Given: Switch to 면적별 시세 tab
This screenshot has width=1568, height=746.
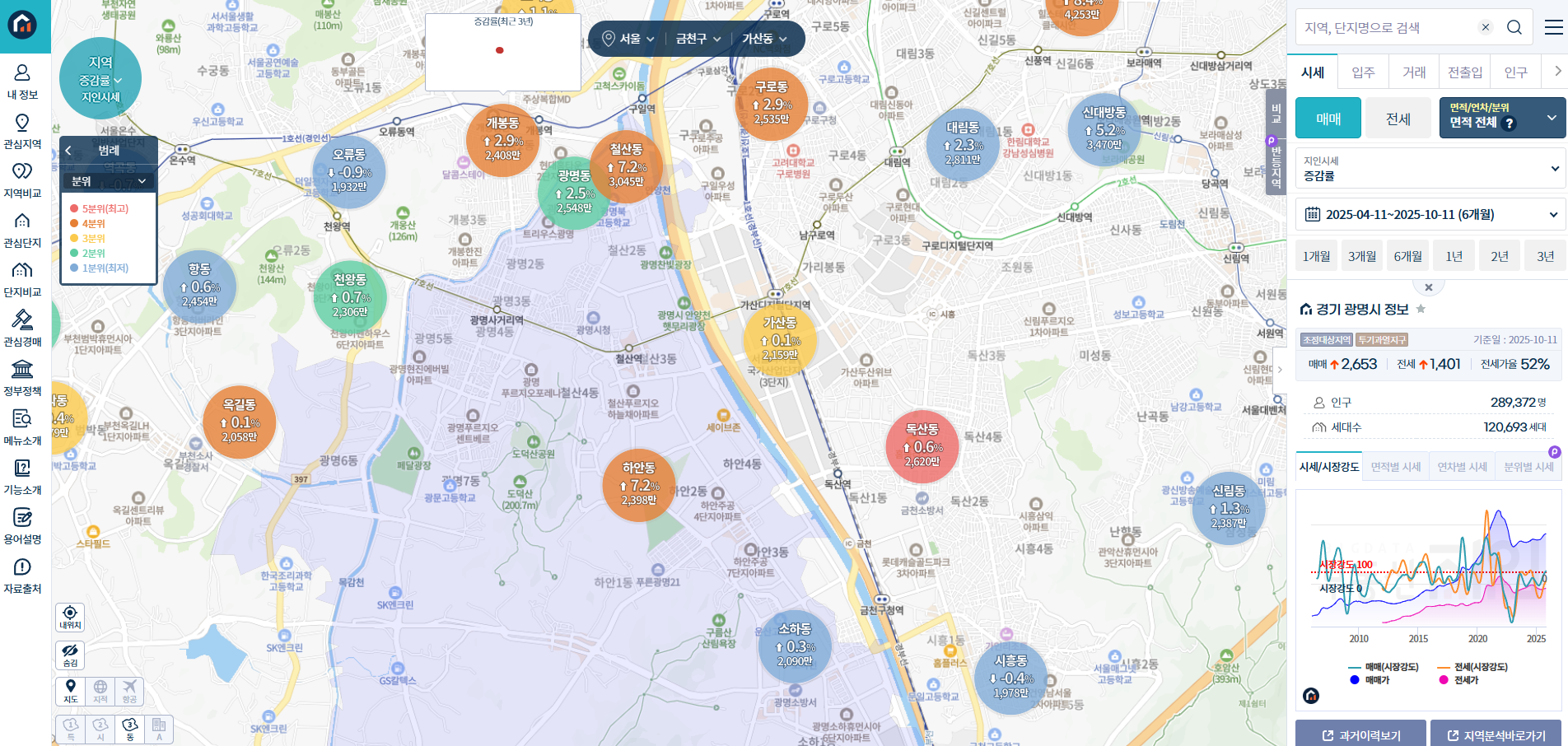Looking at the screenshot, I should (x=1396, y=467).
